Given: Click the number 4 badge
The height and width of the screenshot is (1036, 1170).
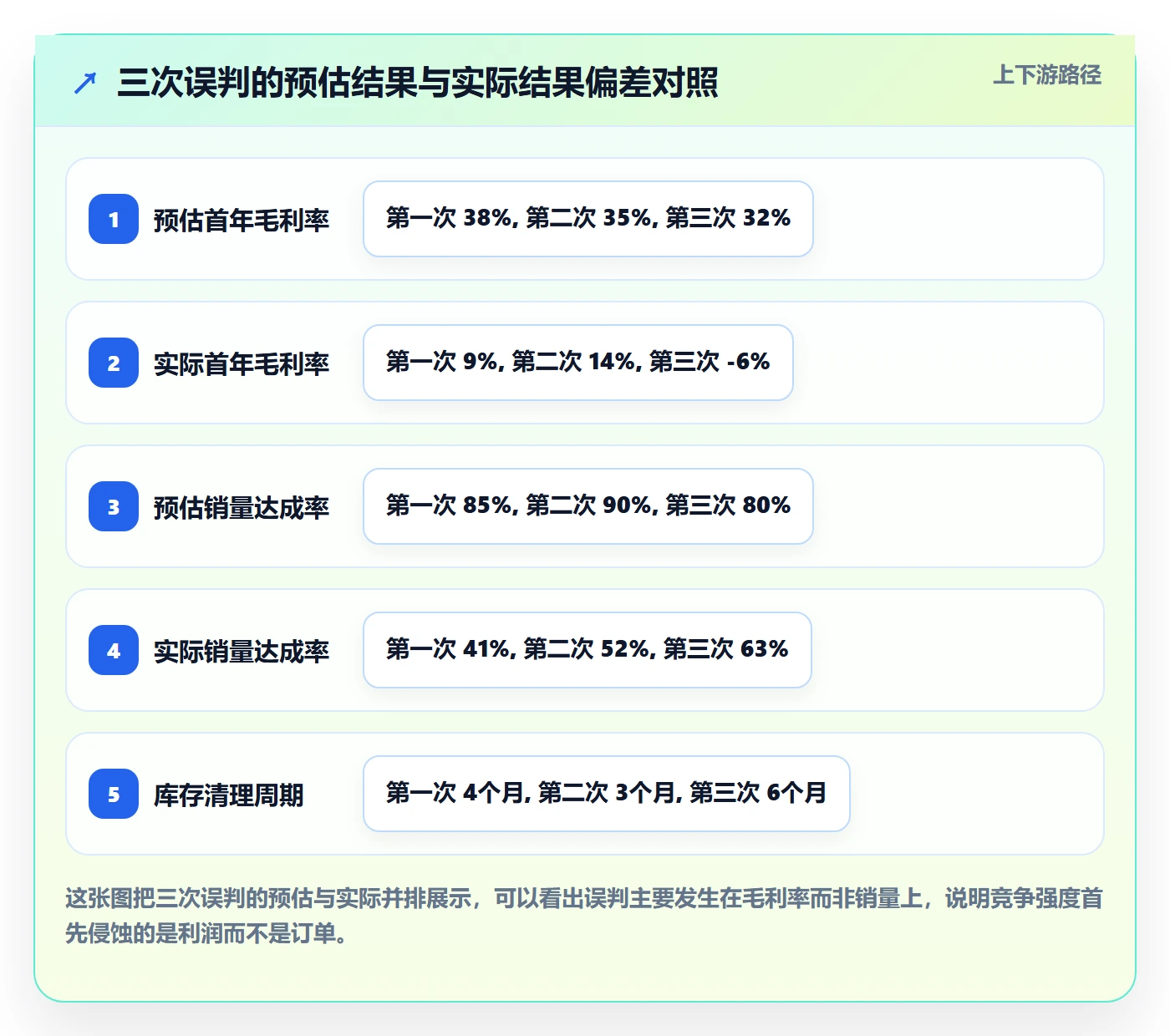Looking at the screenshot, I should (114, 650).
